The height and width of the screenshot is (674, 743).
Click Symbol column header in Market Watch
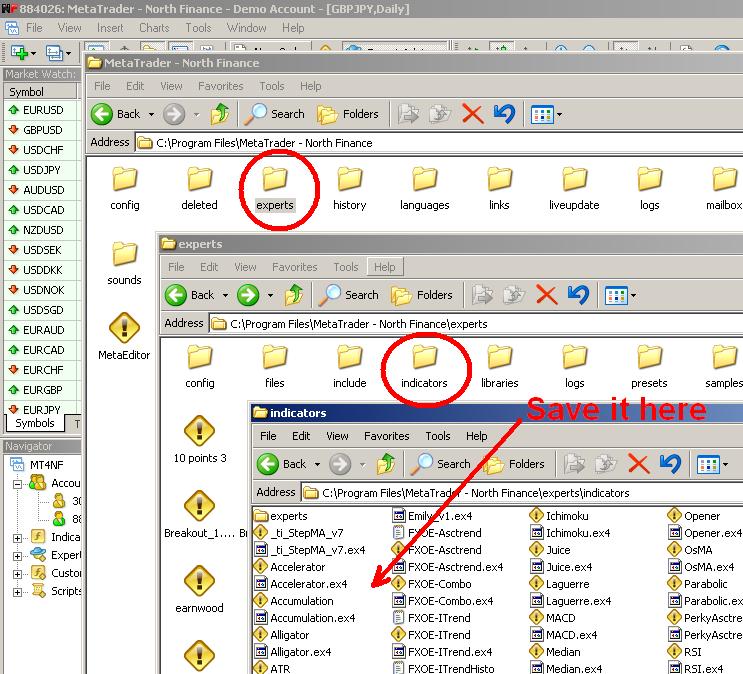(x=40, y=91)
